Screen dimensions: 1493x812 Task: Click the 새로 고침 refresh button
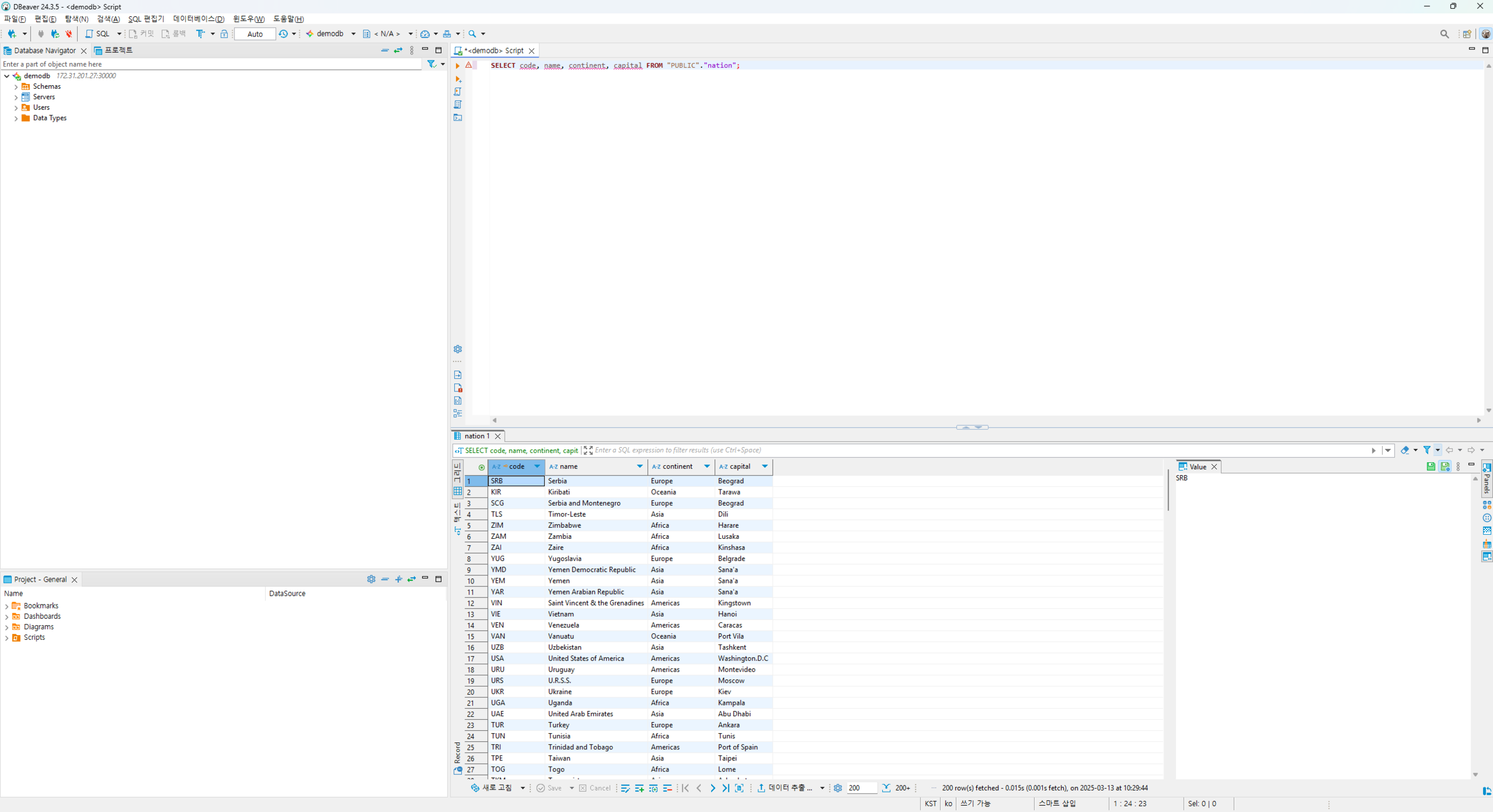click(x=491, y=788)
